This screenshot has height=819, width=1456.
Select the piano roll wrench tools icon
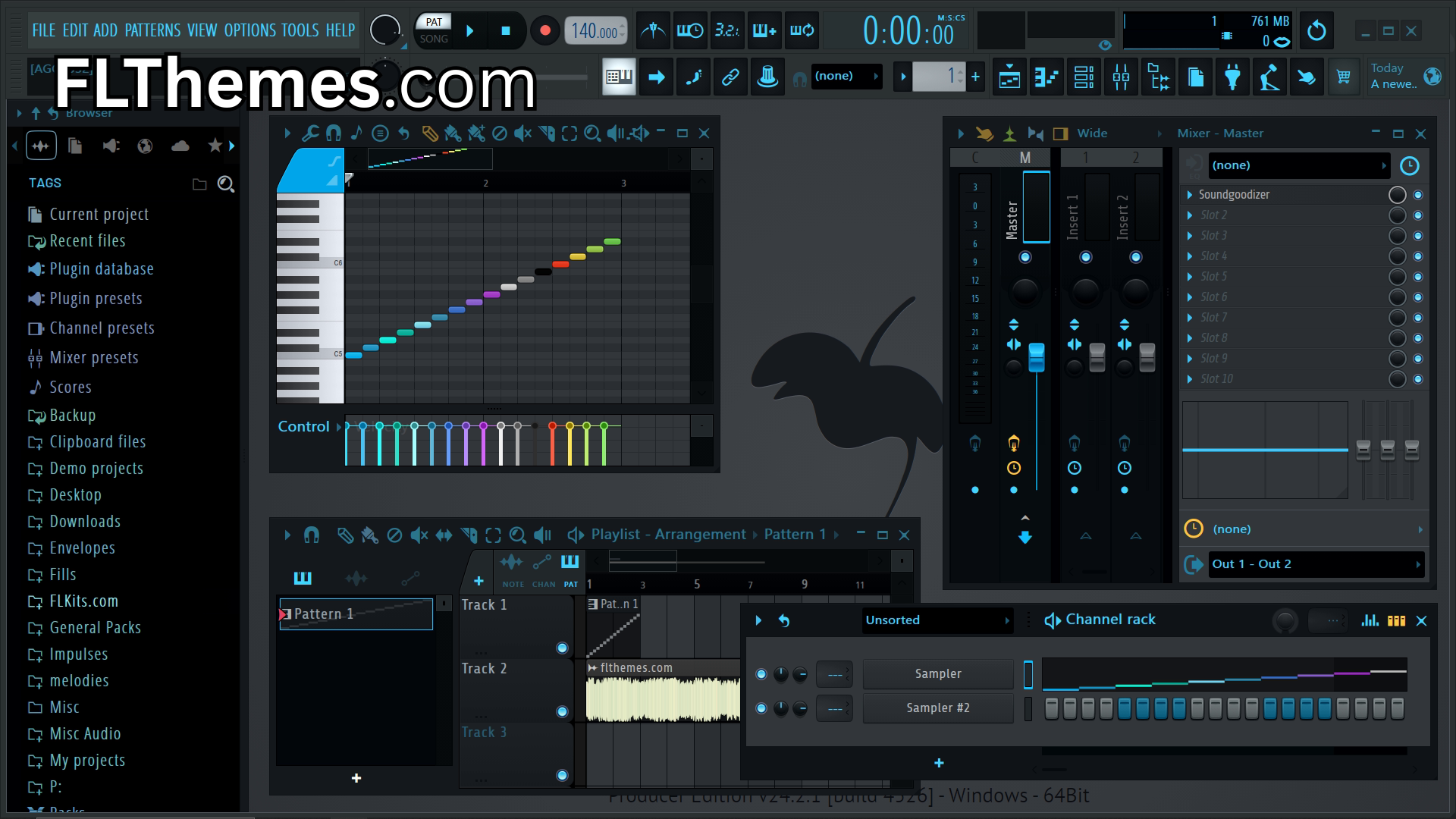(x=309, y=133)
